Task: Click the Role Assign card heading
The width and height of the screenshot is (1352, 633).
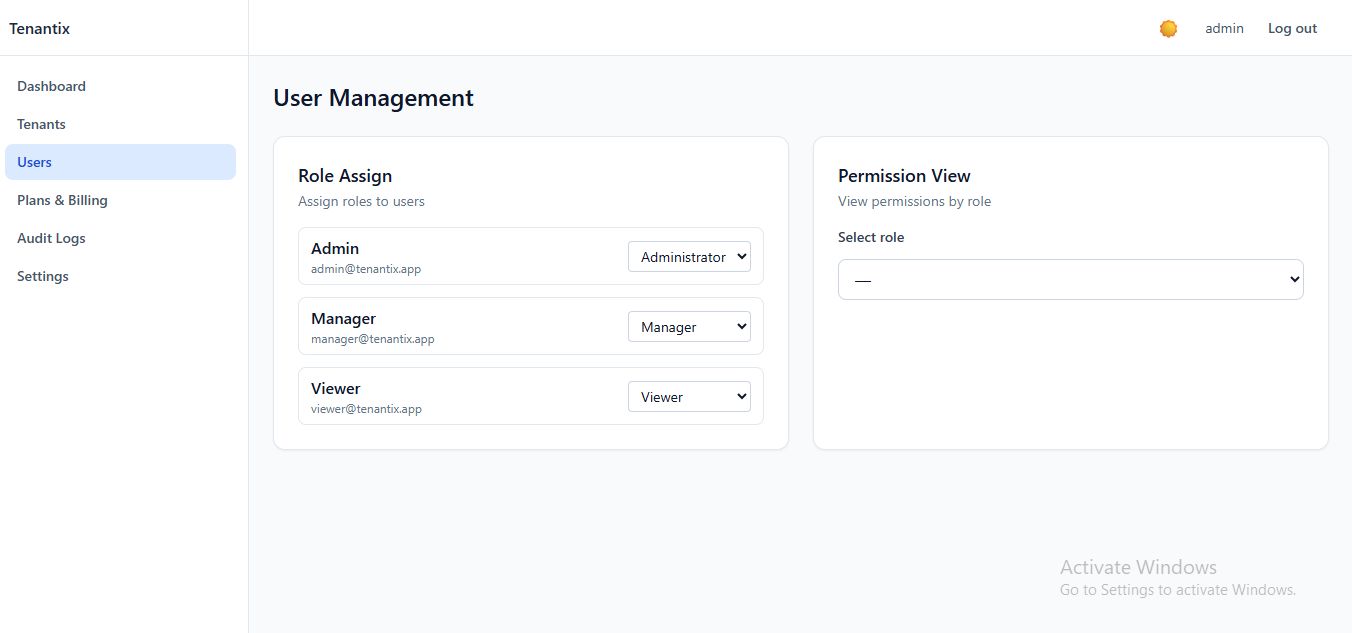Action: [x=345, y=176]
